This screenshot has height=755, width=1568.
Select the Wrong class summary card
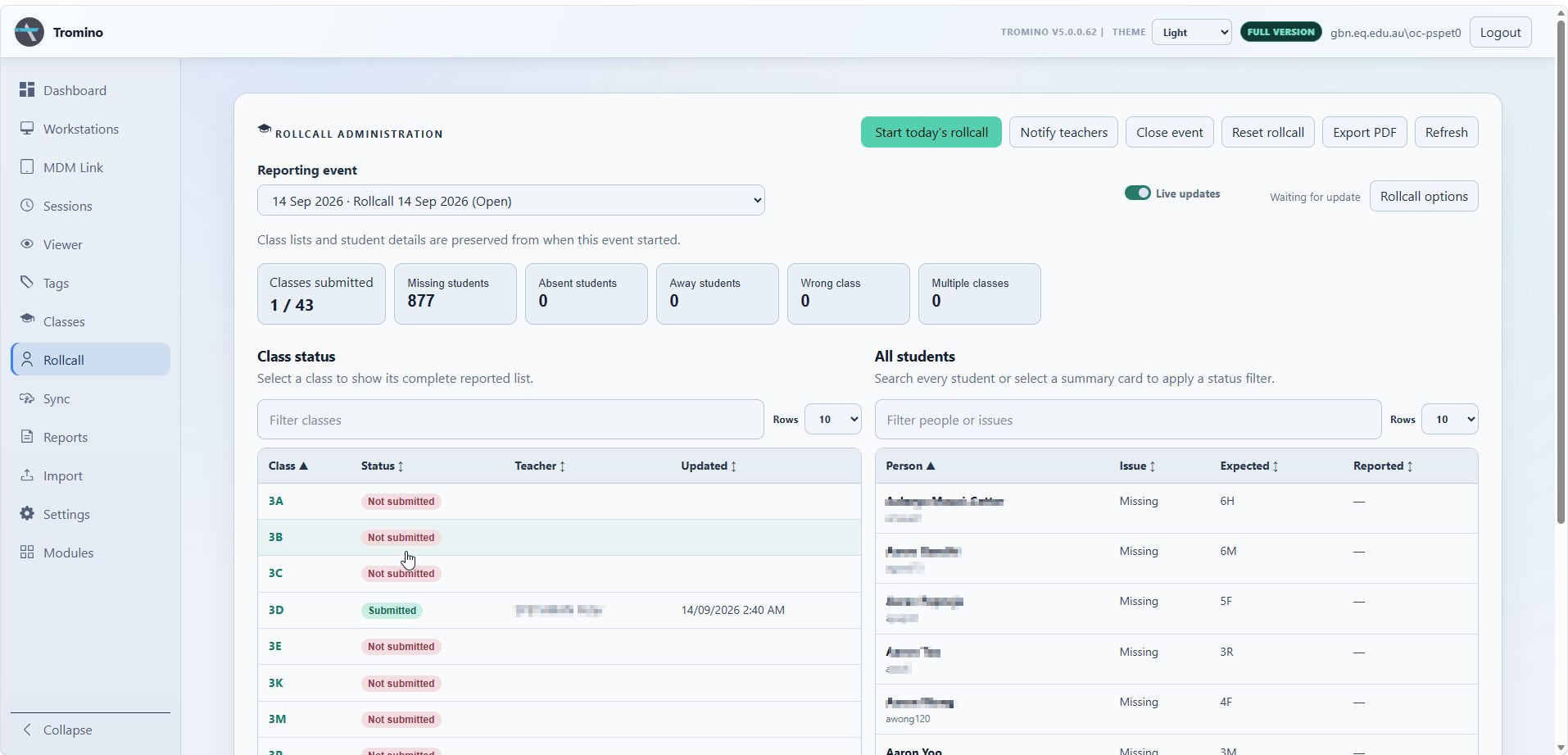pos(848,293)
